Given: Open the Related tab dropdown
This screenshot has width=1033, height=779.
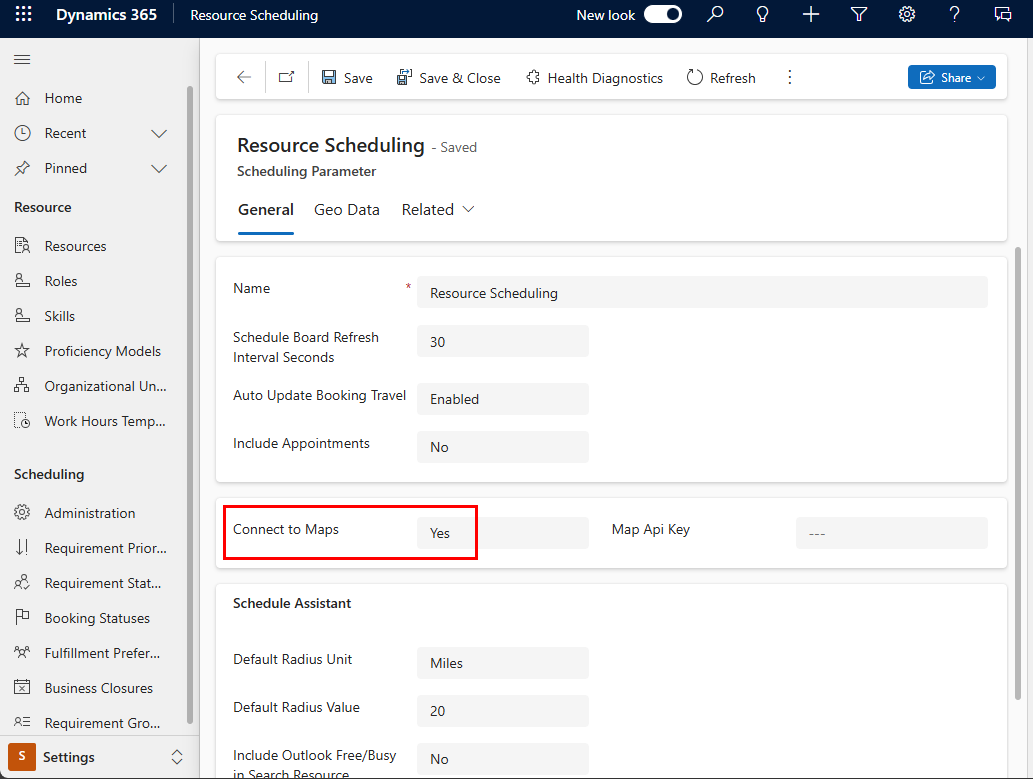Looking at the screenshot, I should pos(438,210).
